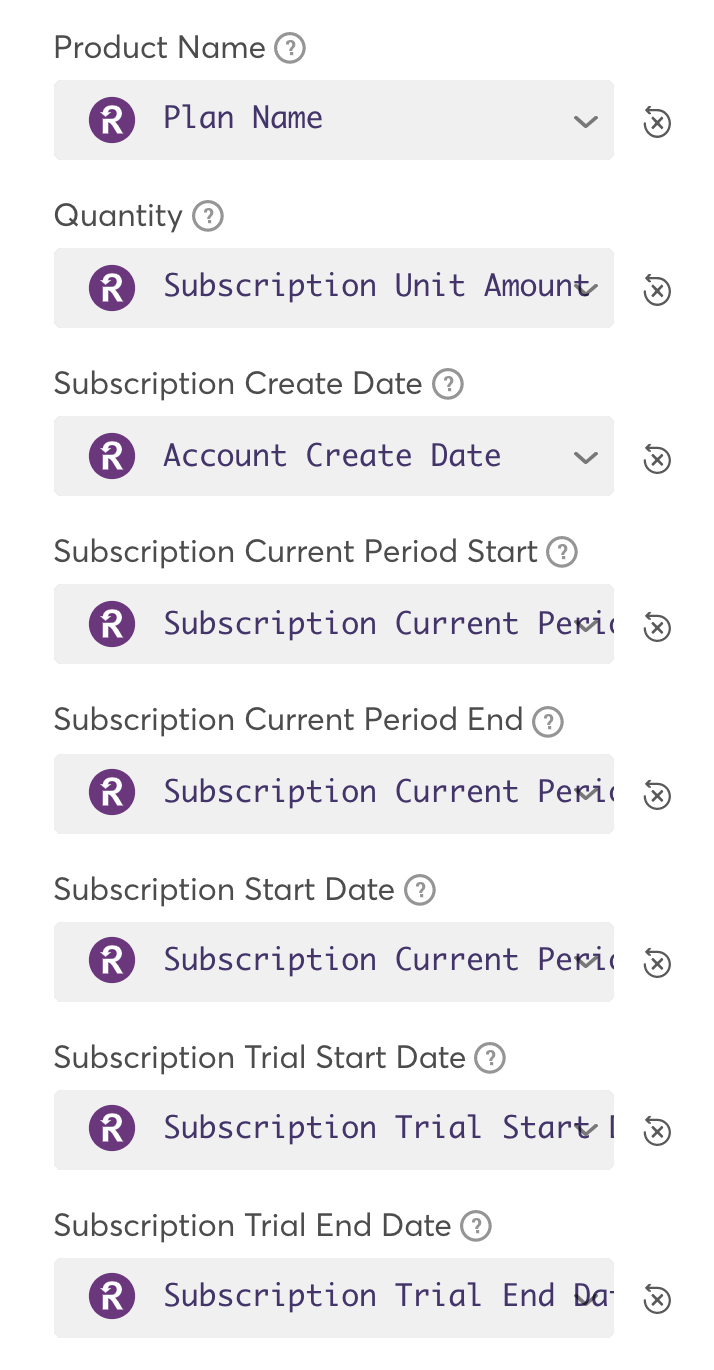
Task: Reset the Product Name mapping
Action: [x=656, y=122]
